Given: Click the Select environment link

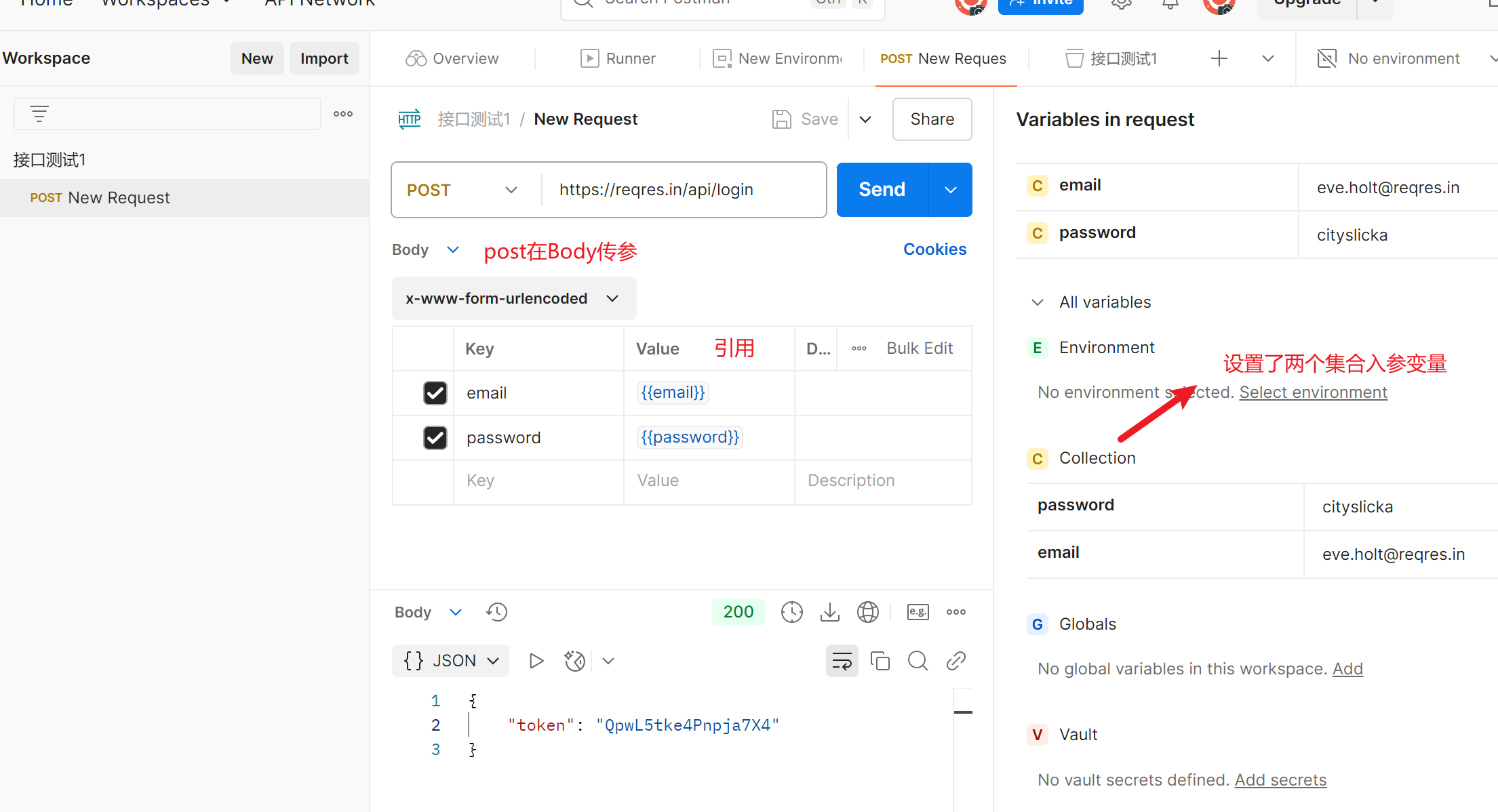Looking at the screenshot, I should pyautogui.click(x=1313, y=392).
